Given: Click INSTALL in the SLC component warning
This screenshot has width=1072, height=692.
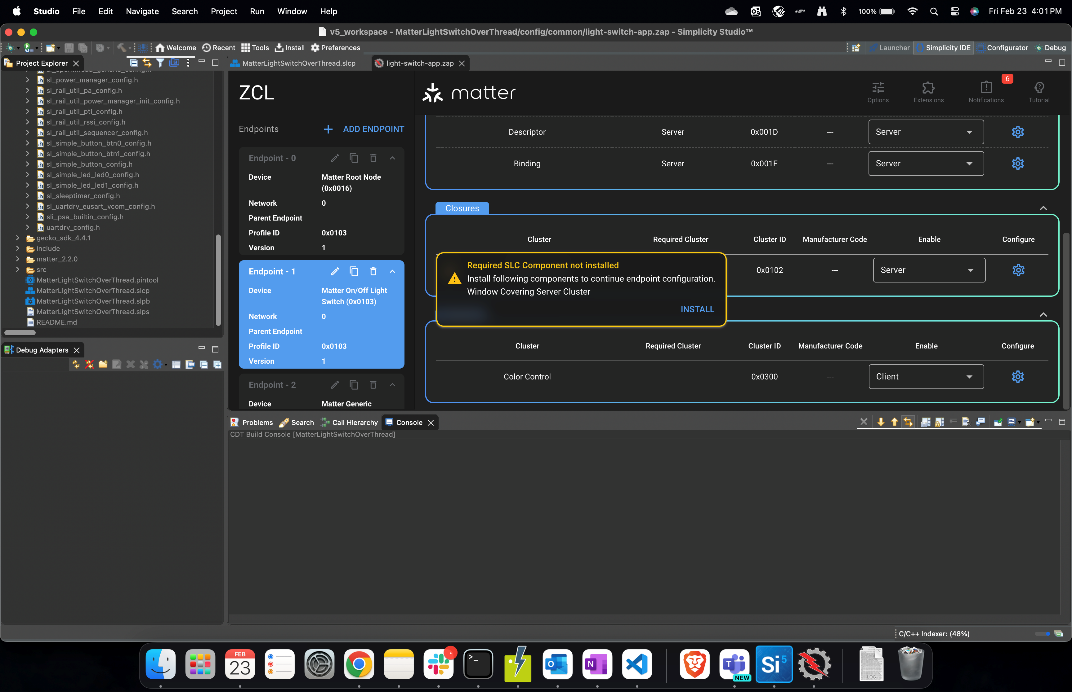Looking at the screenshot, I should coord(697,309).
